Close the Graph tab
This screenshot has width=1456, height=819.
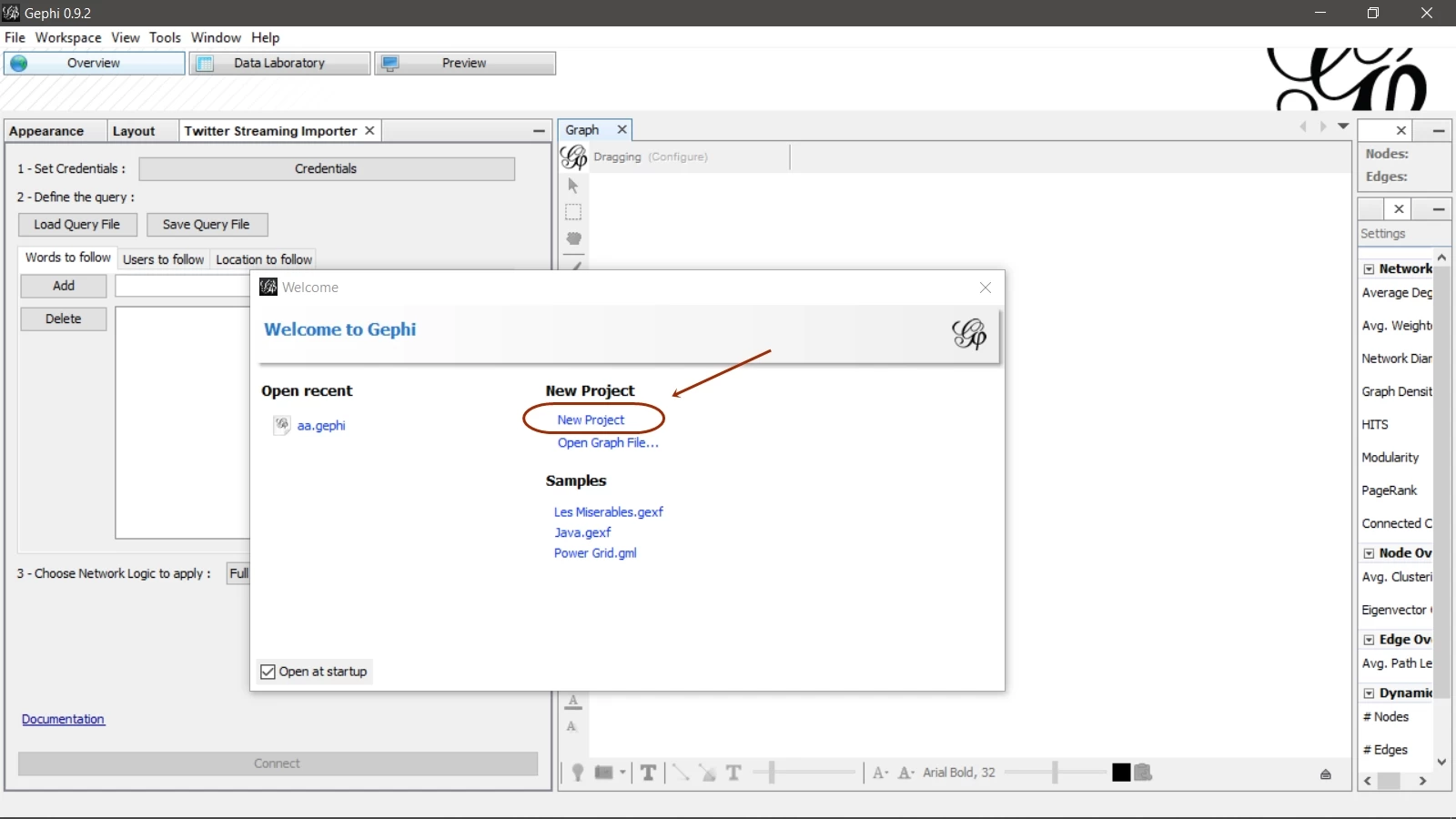(x=622, y=129)
